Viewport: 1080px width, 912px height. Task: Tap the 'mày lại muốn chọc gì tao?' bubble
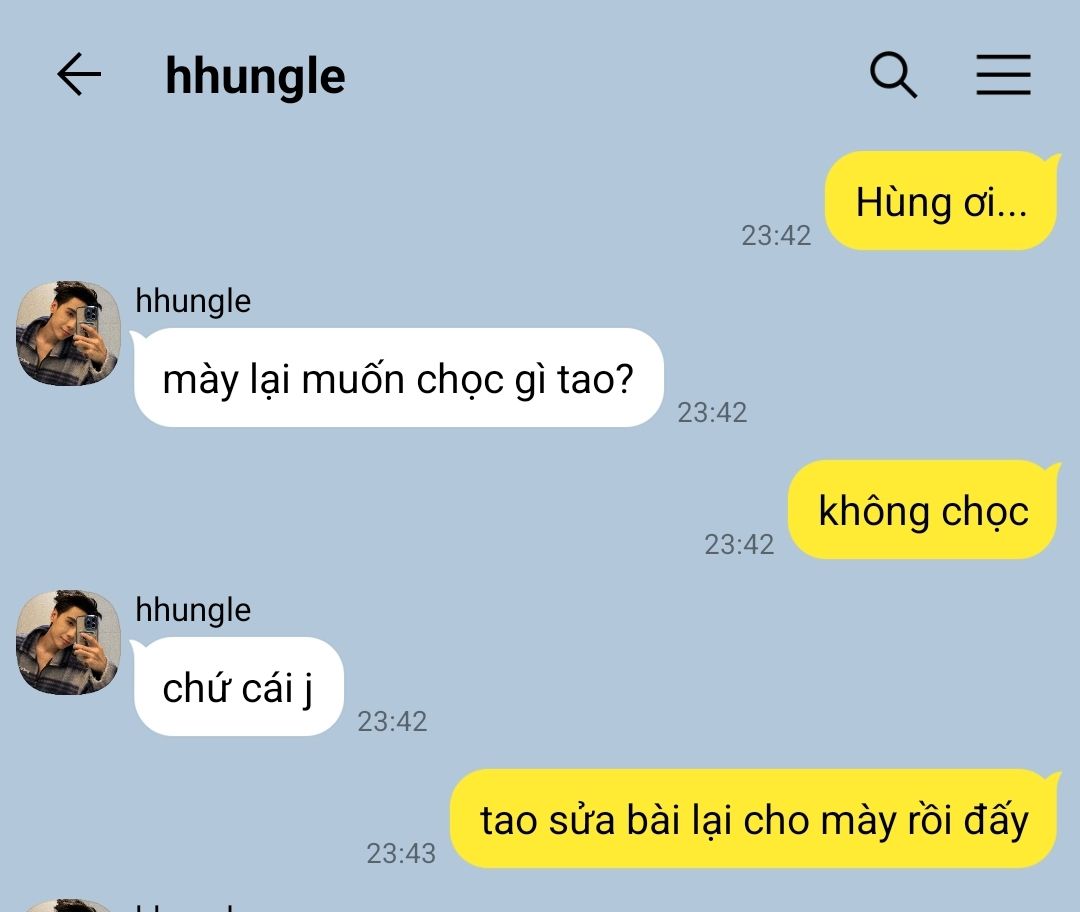coord(397,377)
